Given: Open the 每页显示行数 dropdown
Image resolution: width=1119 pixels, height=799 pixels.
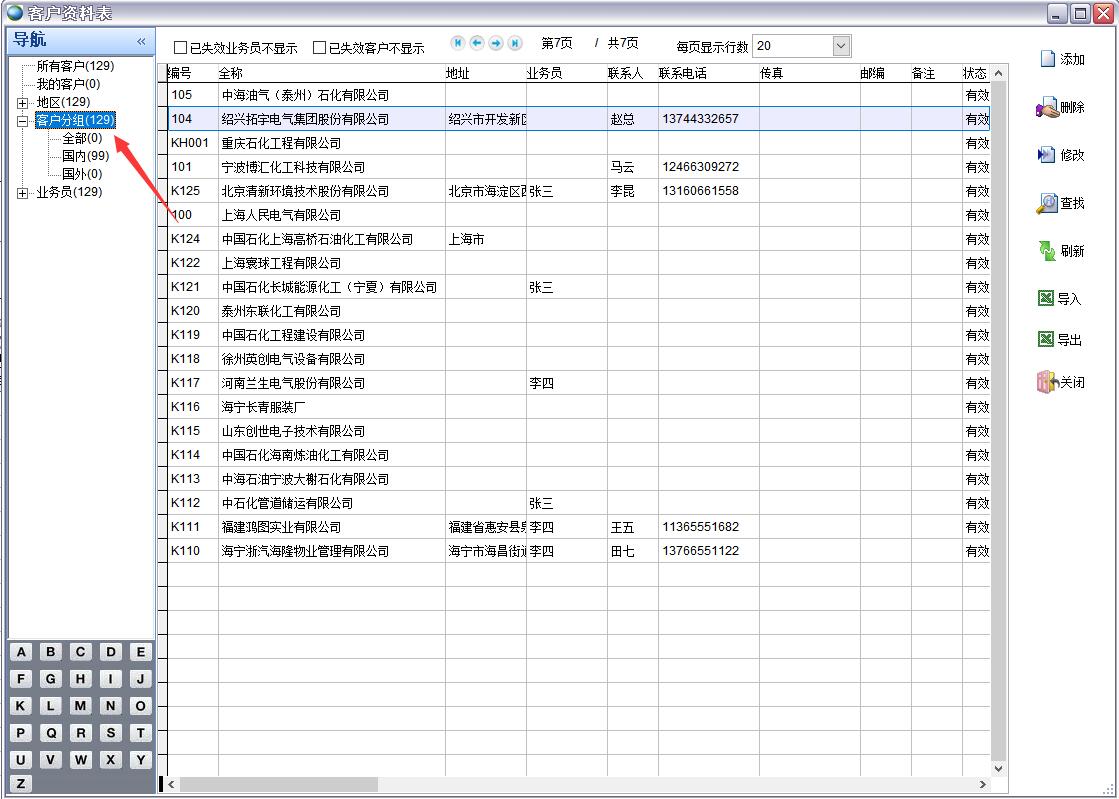Looking at the screenshot, I should (x=841, y=46).
